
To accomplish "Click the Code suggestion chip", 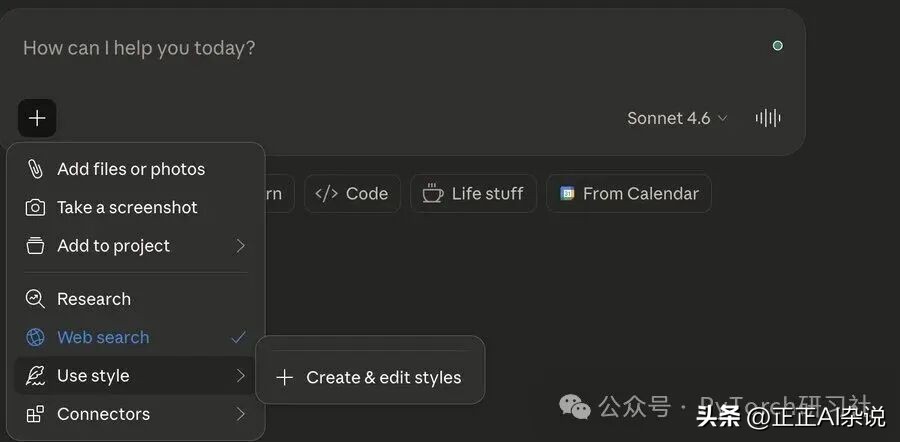I will click(x=352, y=194).
